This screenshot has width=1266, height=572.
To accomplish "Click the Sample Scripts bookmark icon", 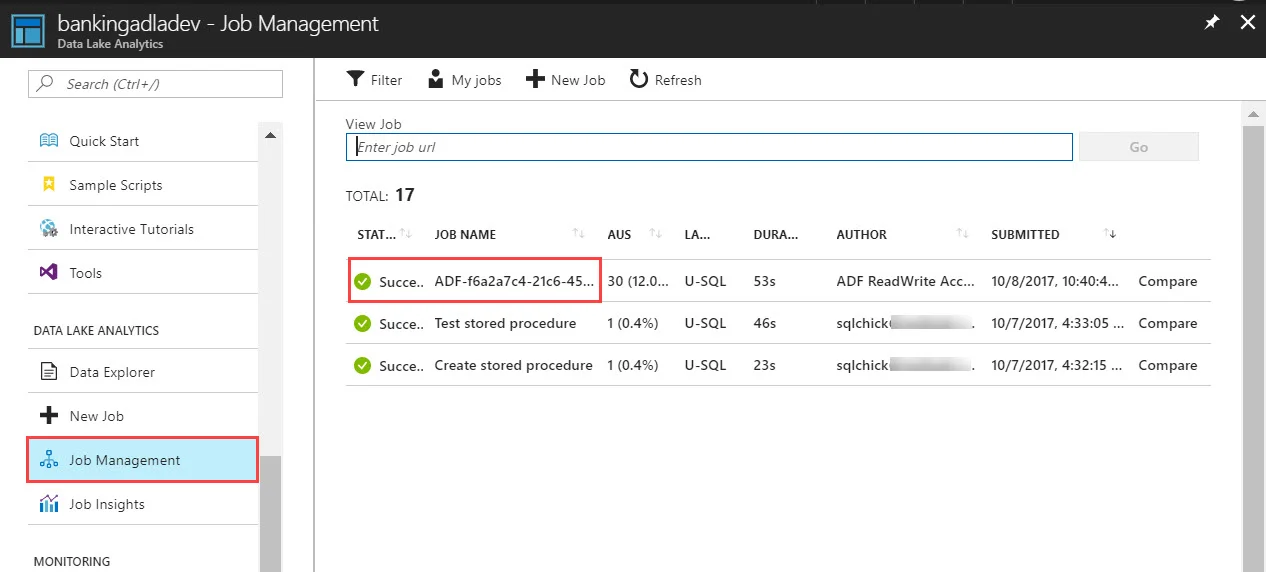I will coord(49,185).
